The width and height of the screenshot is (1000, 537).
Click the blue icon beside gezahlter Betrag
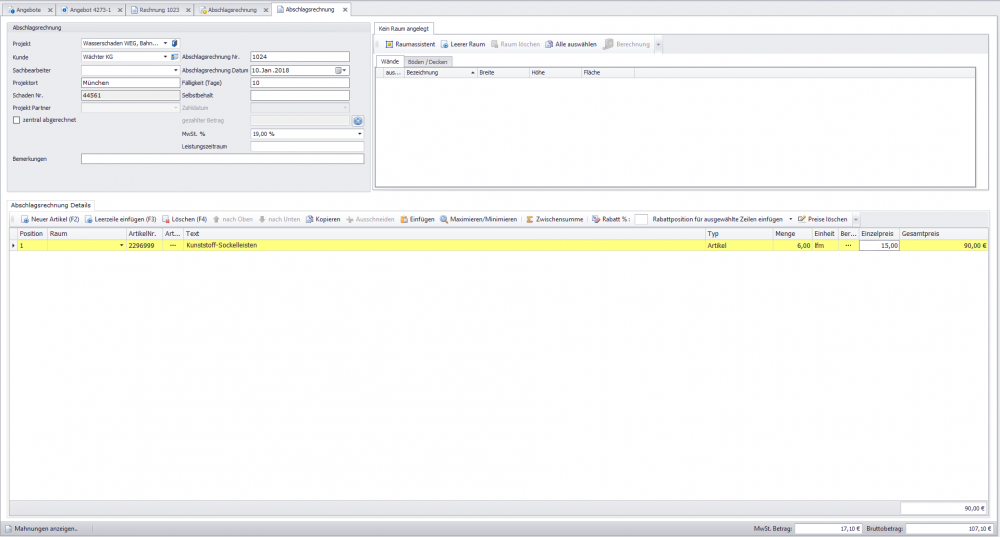[x=357, y=120]
